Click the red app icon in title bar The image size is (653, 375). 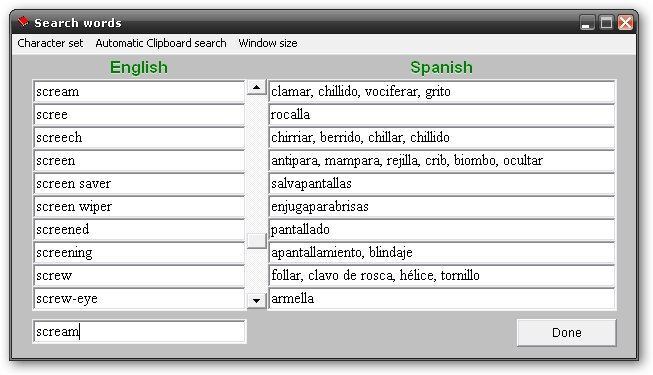click(23, 22)
